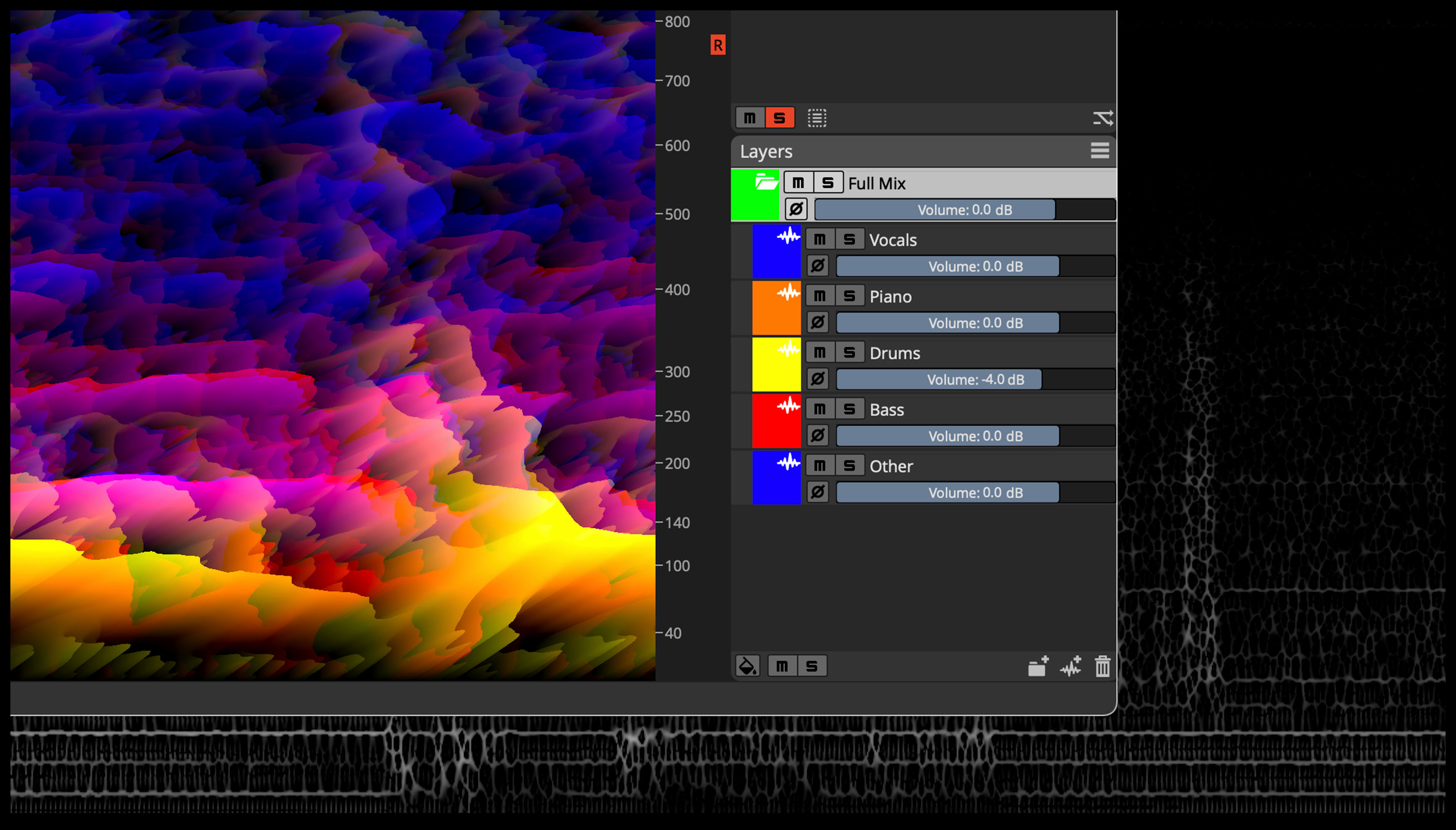Mute the Drums layer
The width and height of the screenshot is (1456, 830).
point(820,353)
